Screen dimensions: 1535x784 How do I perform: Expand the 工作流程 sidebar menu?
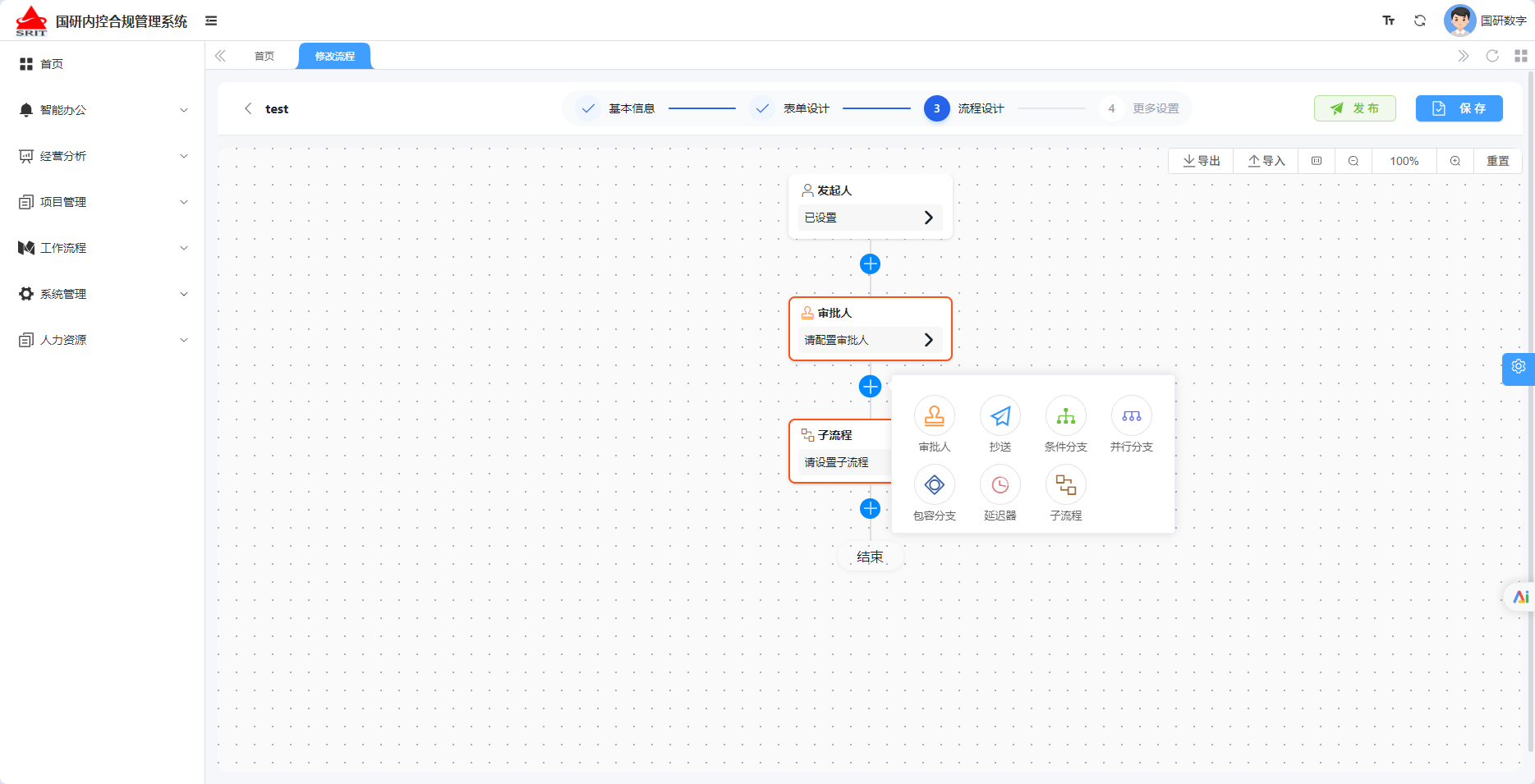click(103, 248)
